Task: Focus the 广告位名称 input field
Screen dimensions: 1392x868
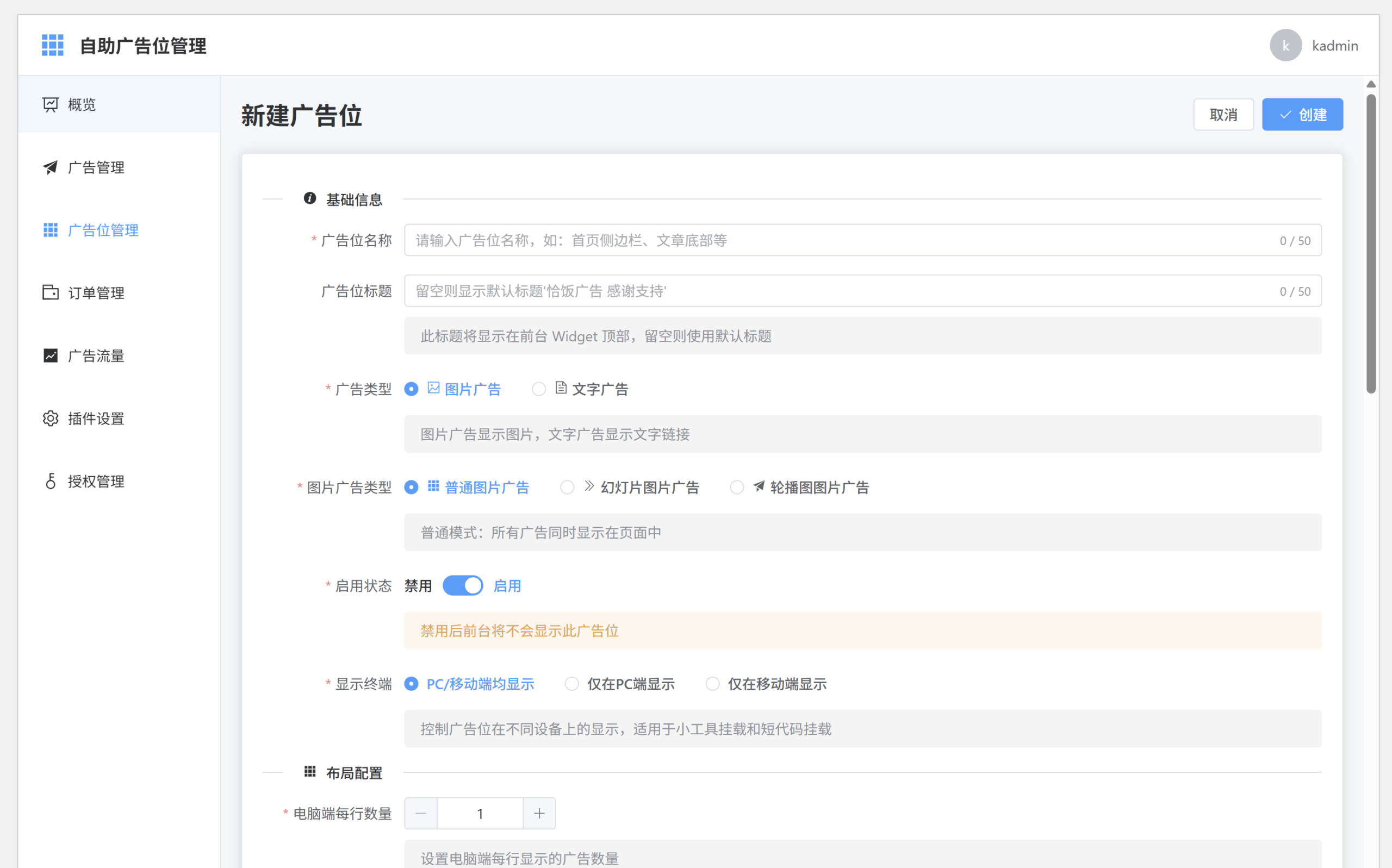Action: 862,240
